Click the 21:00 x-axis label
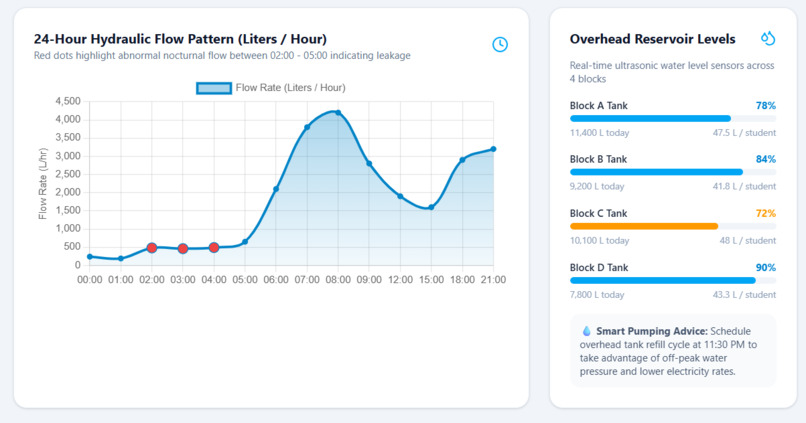The height and width of the screenshot is (423, 806). [x=493, y=280]
